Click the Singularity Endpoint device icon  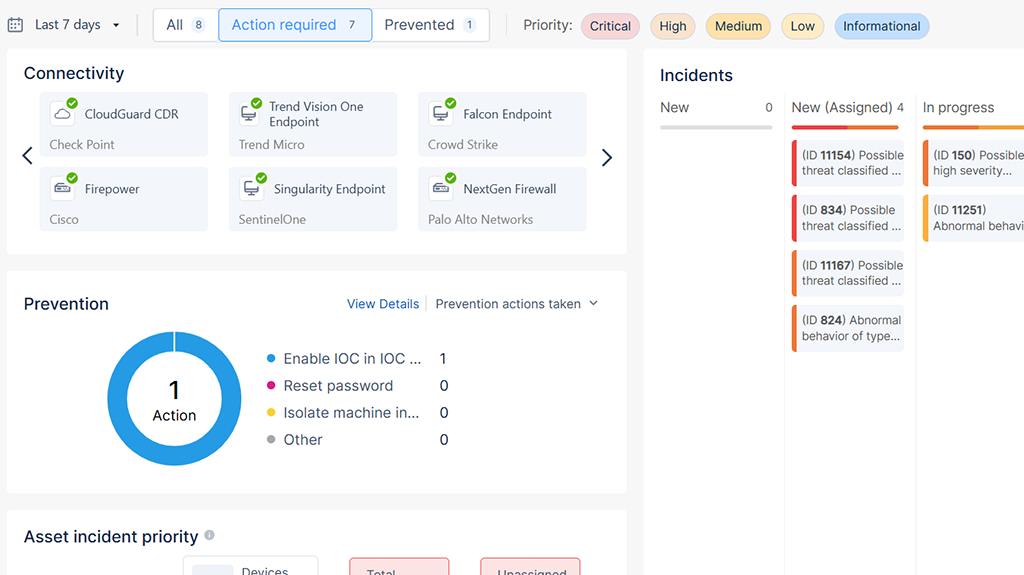(x=249, y=188)
